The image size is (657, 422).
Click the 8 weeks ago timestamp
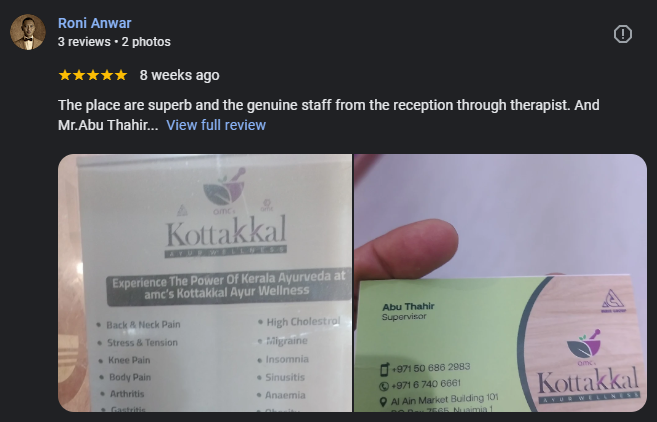[179, 75]
